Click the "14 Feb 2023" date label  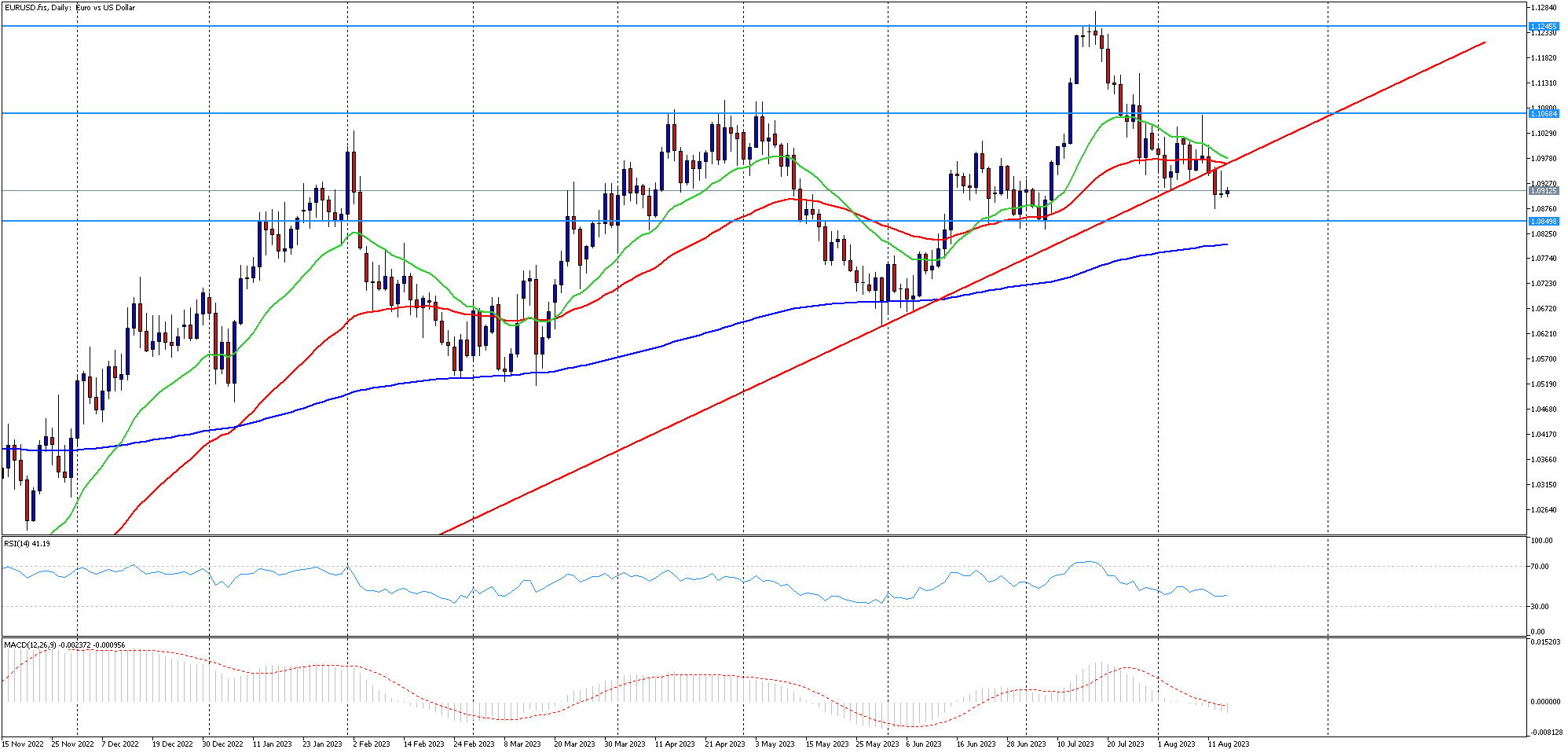click(424, 744)
